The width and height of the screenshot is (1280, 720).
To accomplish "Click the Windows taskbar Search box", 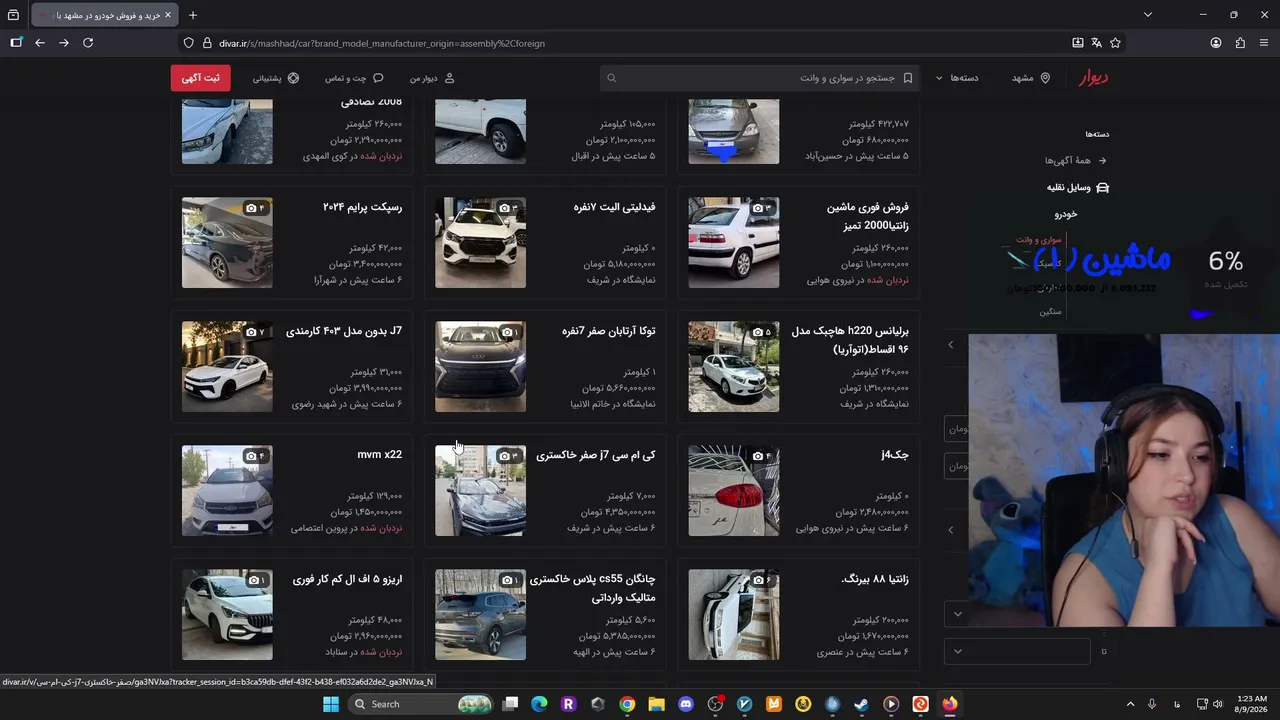I will pos(420,704).
